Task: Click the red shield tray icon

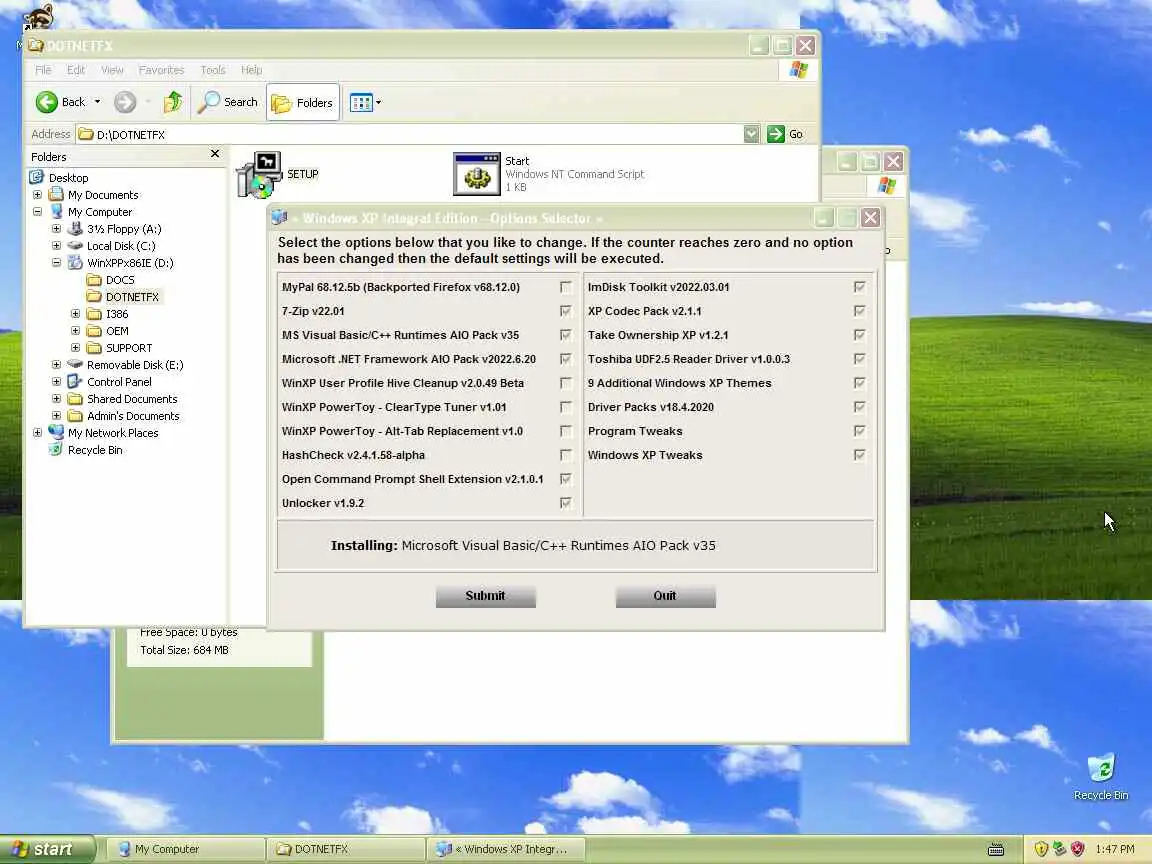Action: pyautogui.click(x=1078, y=849)
